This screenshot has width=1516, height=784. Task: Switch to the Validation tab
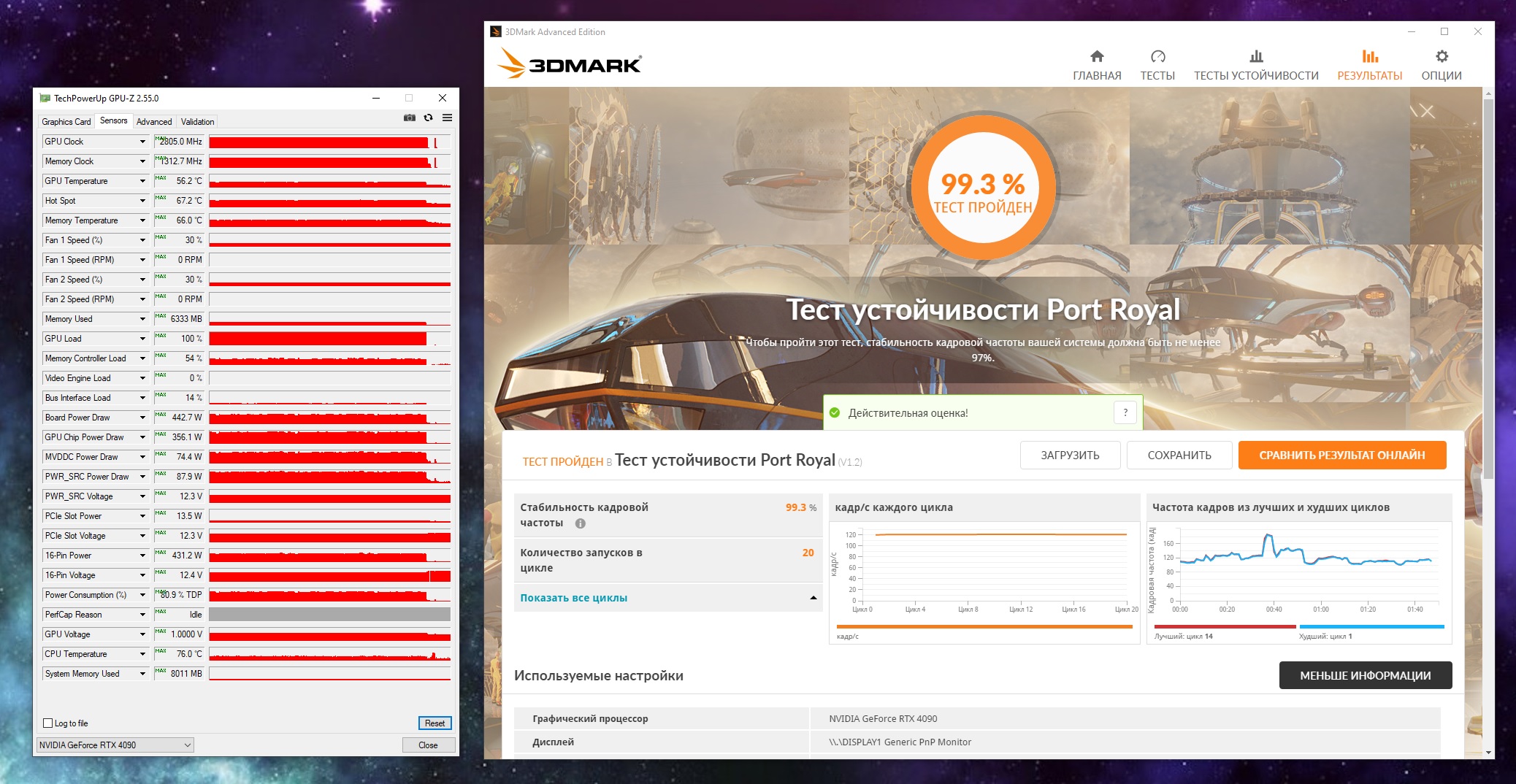198,122
